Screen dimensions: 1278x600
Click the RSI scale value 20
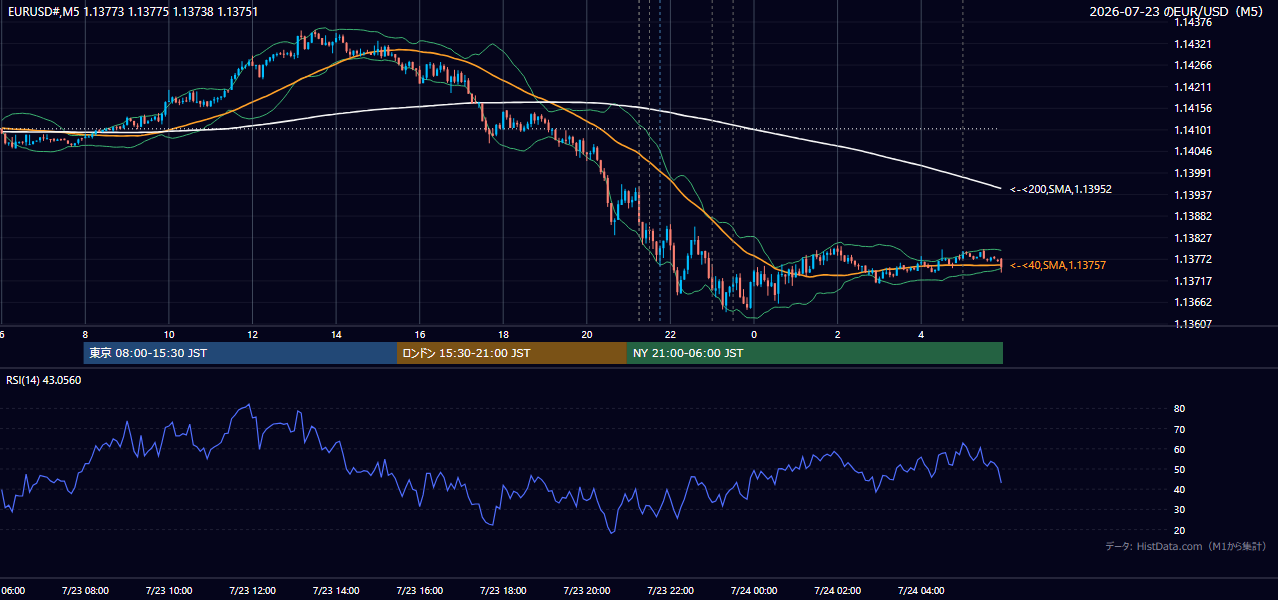(1180, 530)
